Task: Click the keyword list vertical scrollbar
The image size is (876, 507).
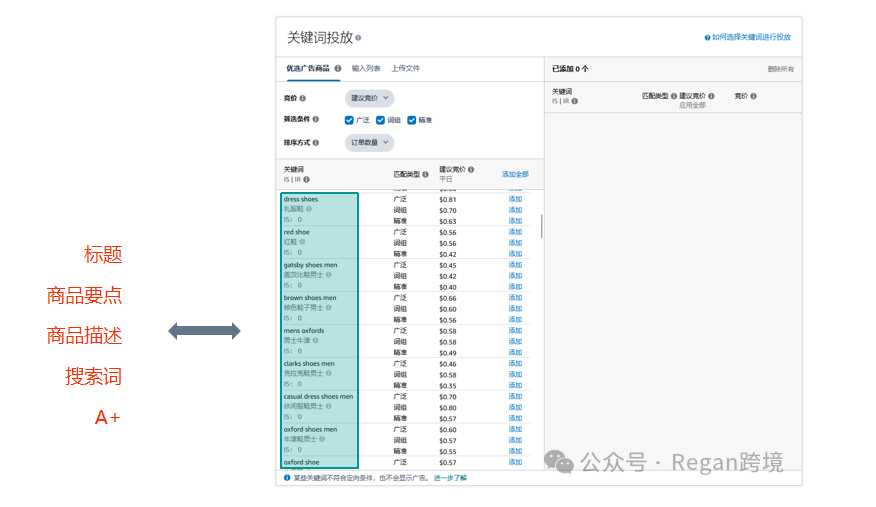Action: point(542,226)
